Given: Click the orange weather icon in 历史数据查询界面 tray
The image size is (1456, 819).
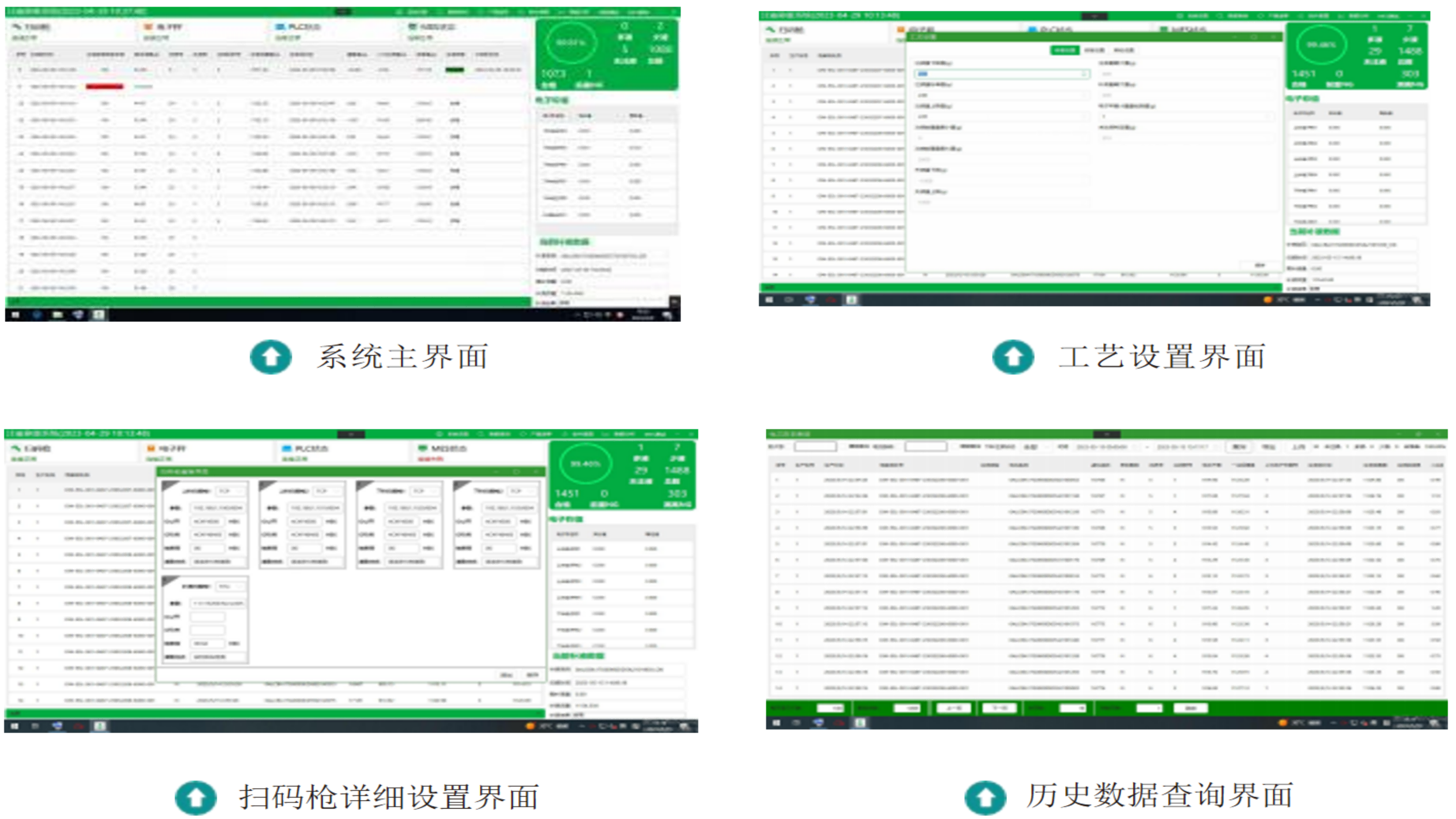Looking at the screenshot, I should pos(1283,722).
